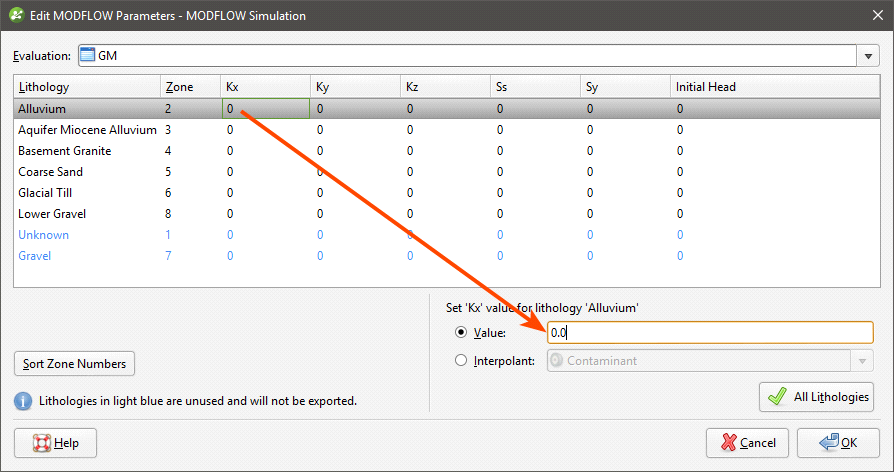Click the red X Cancel icon
Screen dimensions: 894x472
pos(728,443)
